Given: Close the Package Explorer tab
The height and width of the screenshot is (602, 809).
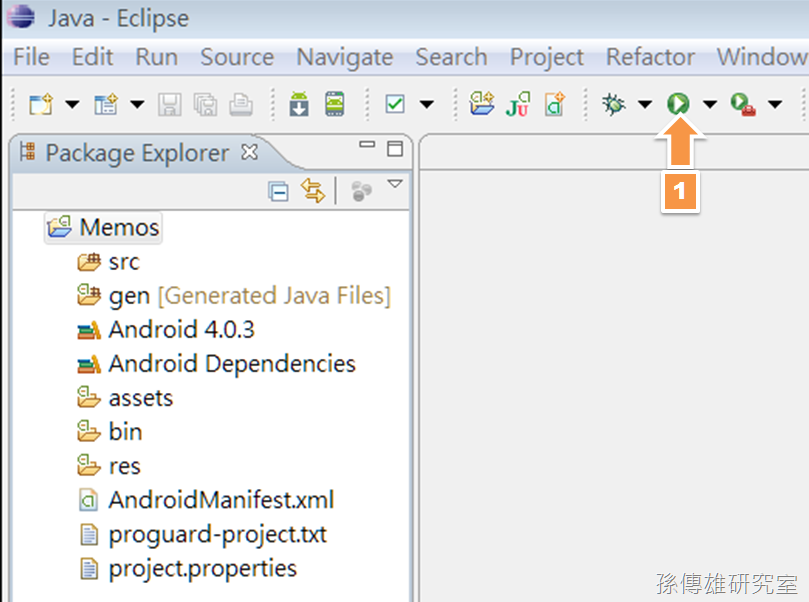Looking at the screenshot, I should (250, 152).
